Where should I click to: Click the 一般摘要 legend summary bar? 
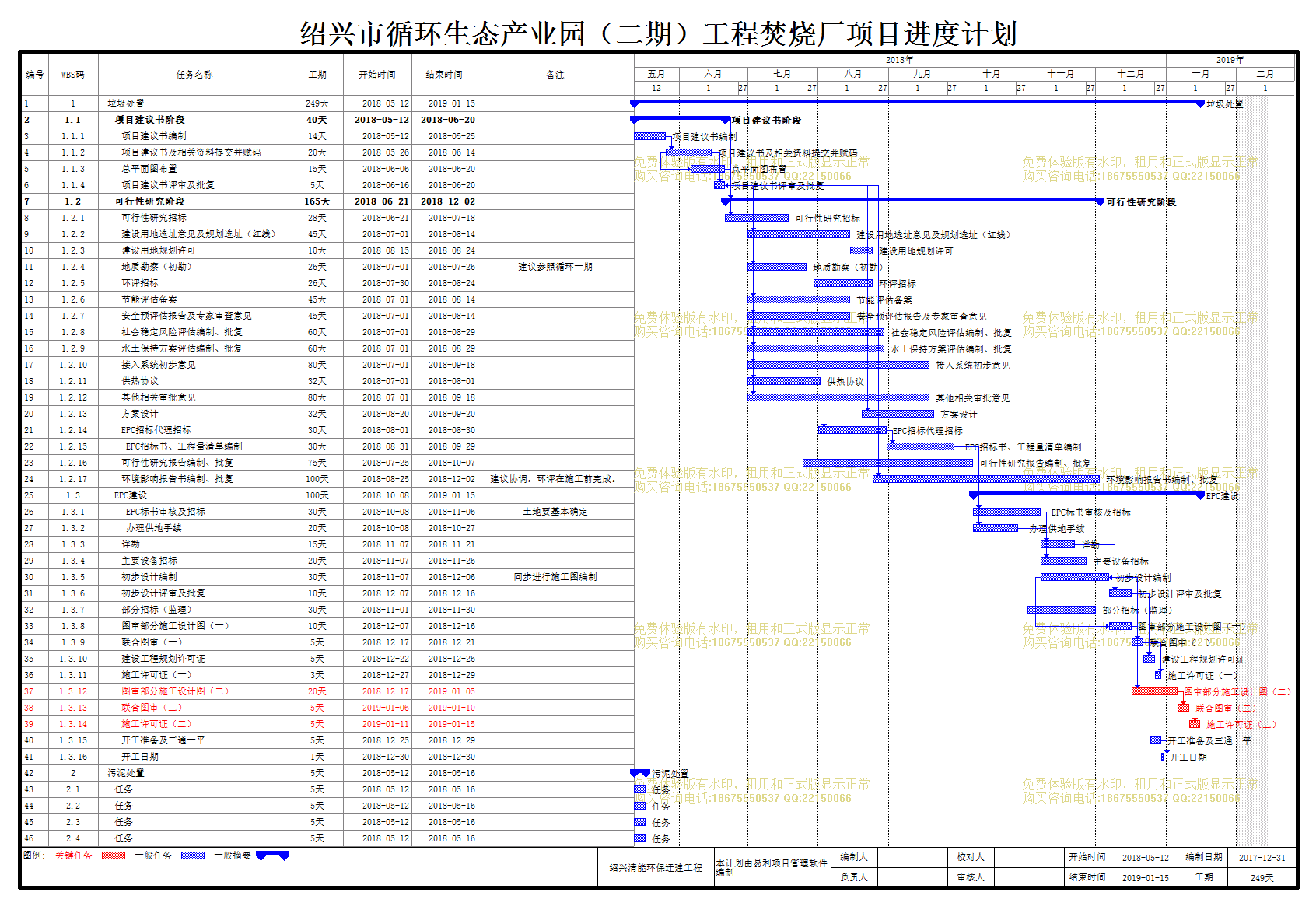(272, 855)
